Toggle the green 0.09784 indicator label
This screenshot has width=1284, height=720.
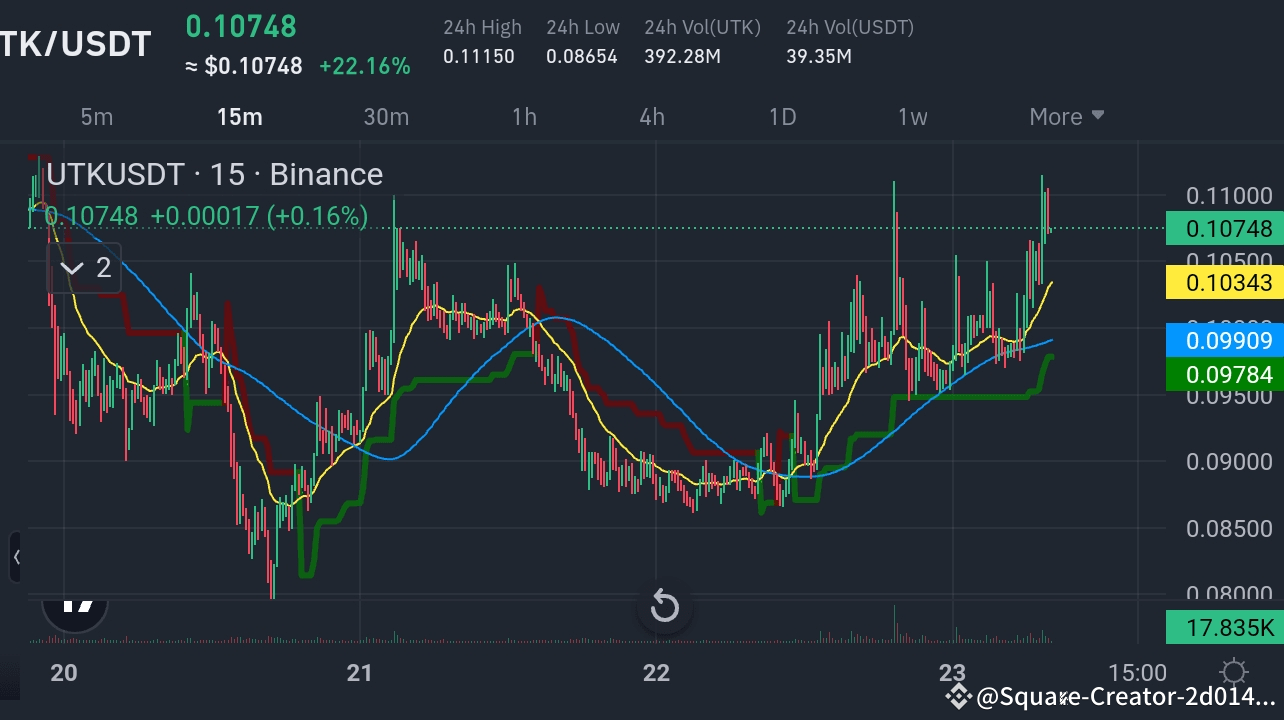[1223, 374]
